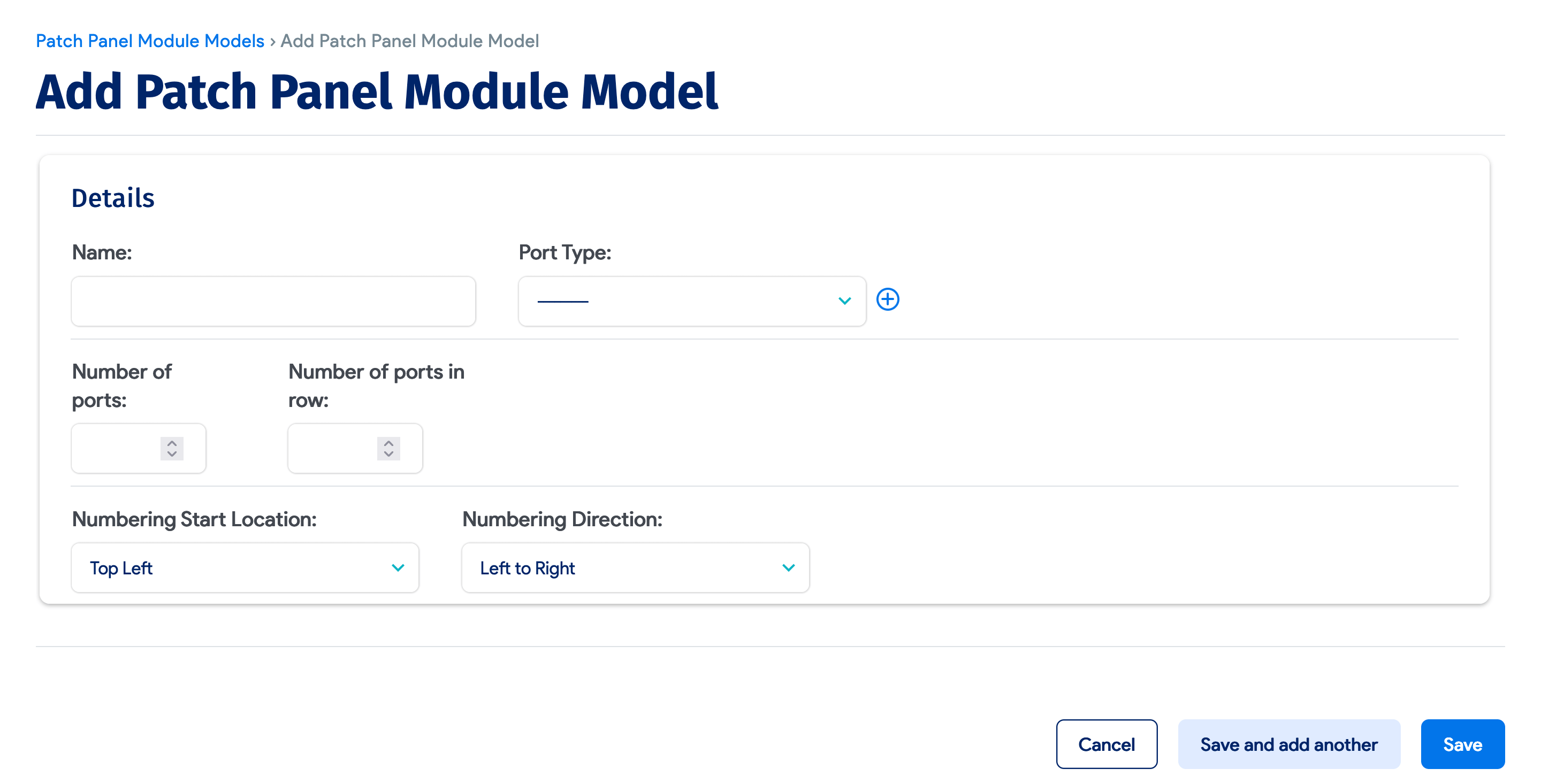
Task: Decrement the Number of ports stepper
Action: click(x=172, y=454)
